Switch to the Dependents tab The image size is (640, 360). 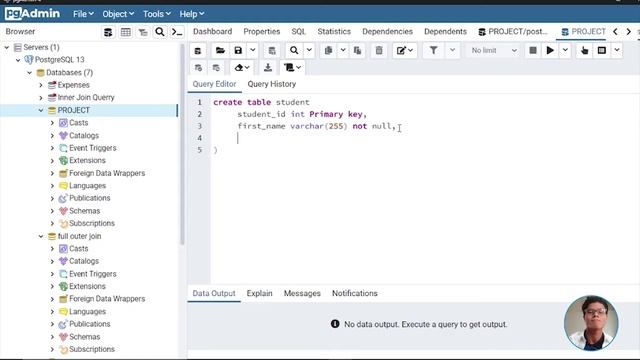pos(445,31)
